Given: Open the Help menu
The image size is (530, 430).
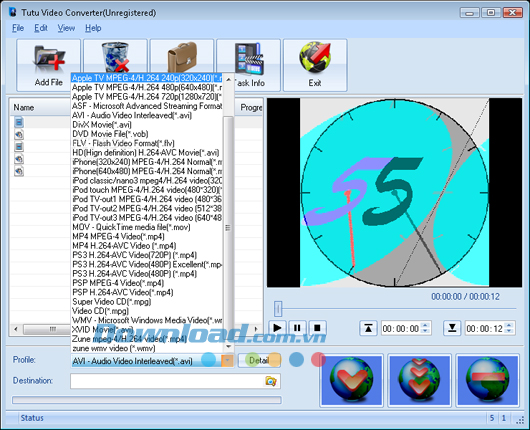Looking at the screenshot, I should coord(93,28).
